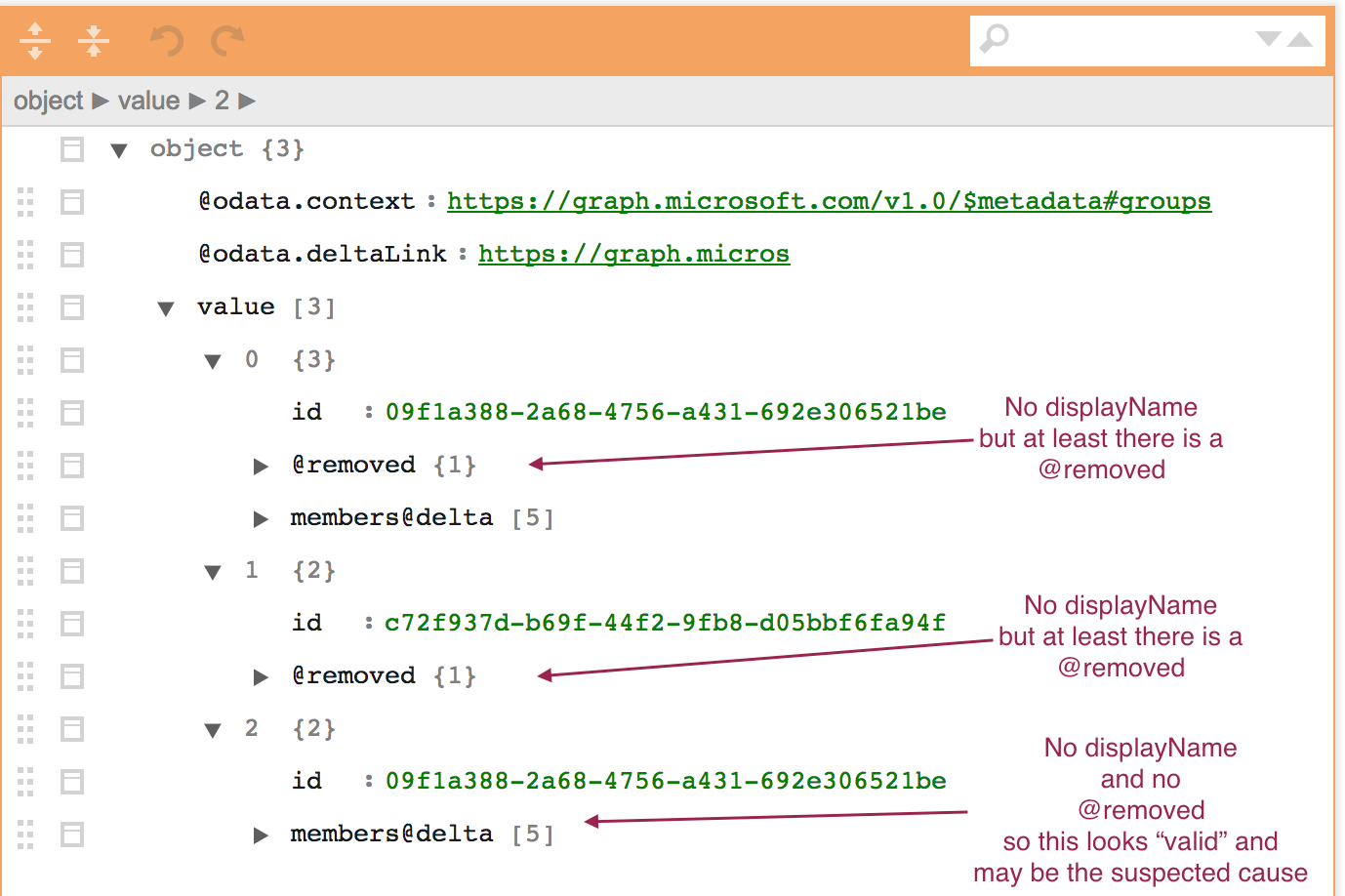Open action menu for item 1 row

click(72, 571)
